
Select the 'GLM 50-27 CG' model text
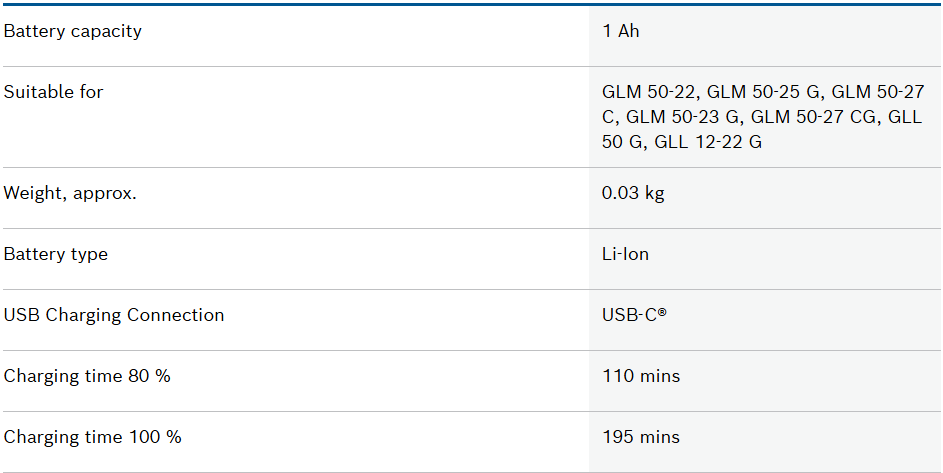(x=814, y=117)
